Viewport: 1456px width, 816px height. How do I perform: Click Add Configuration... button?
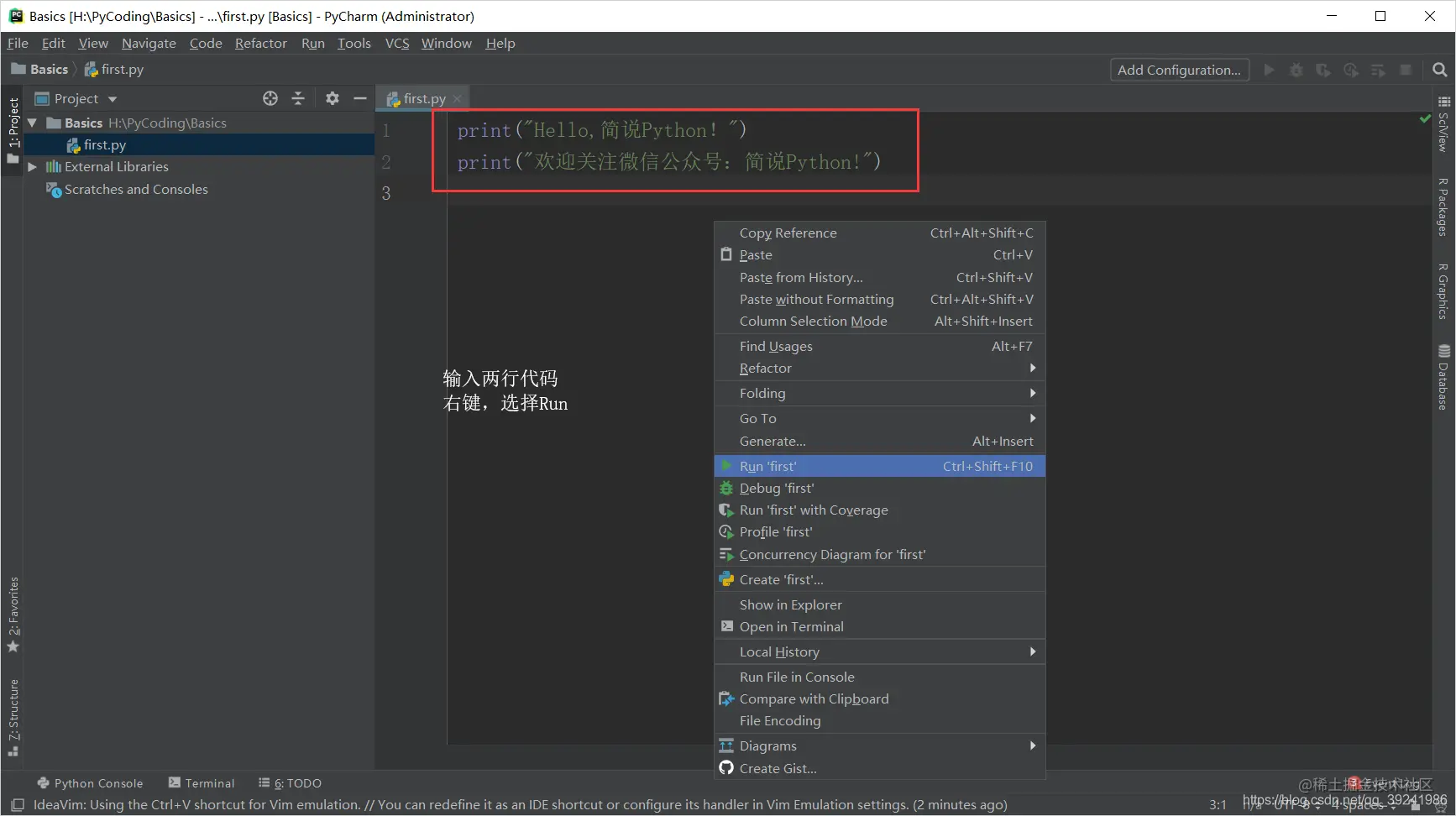tap(1179, 70)
